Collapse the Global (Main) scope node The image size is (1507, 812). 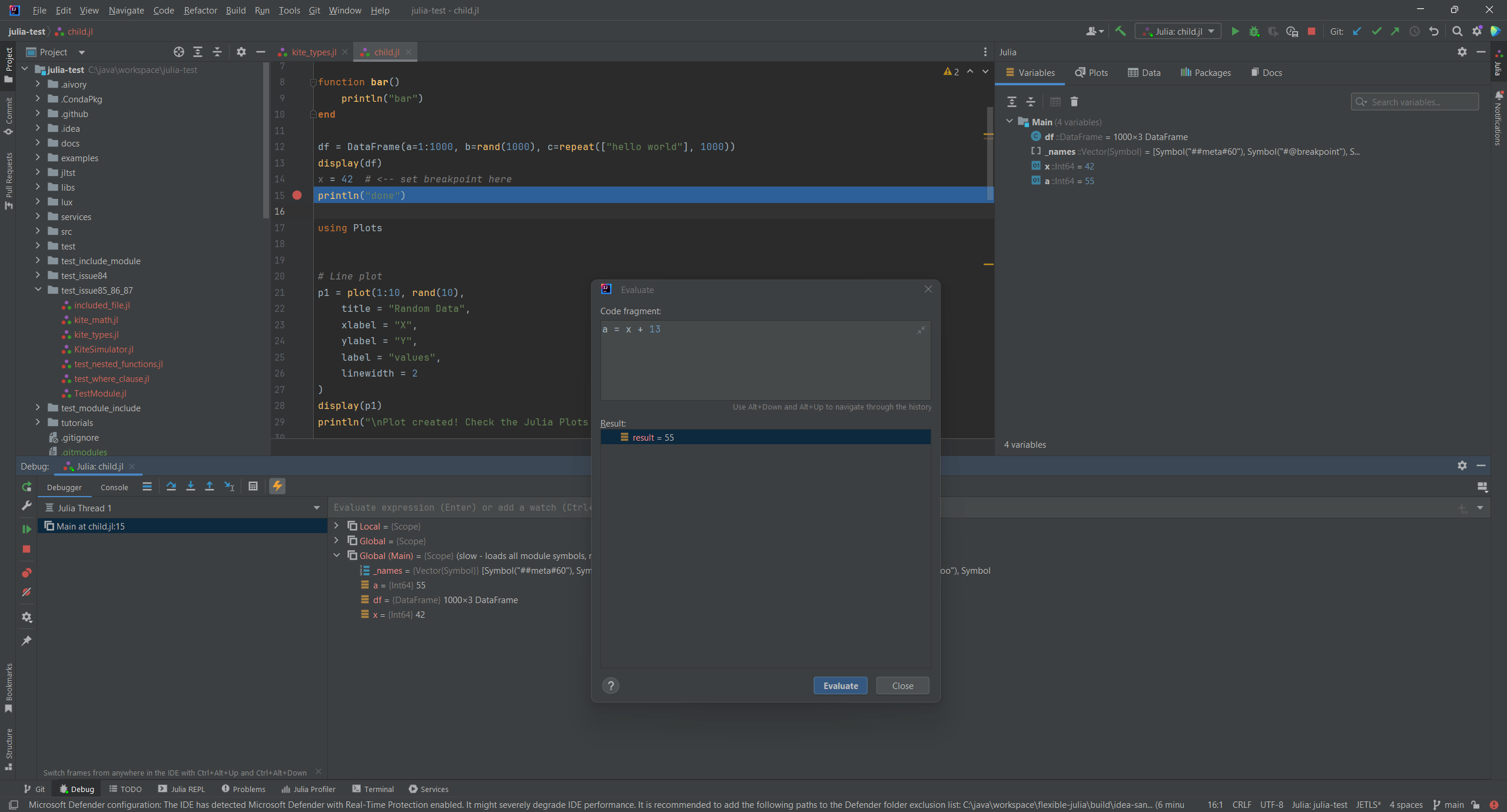pyautogui.click(x=336, y=555)
